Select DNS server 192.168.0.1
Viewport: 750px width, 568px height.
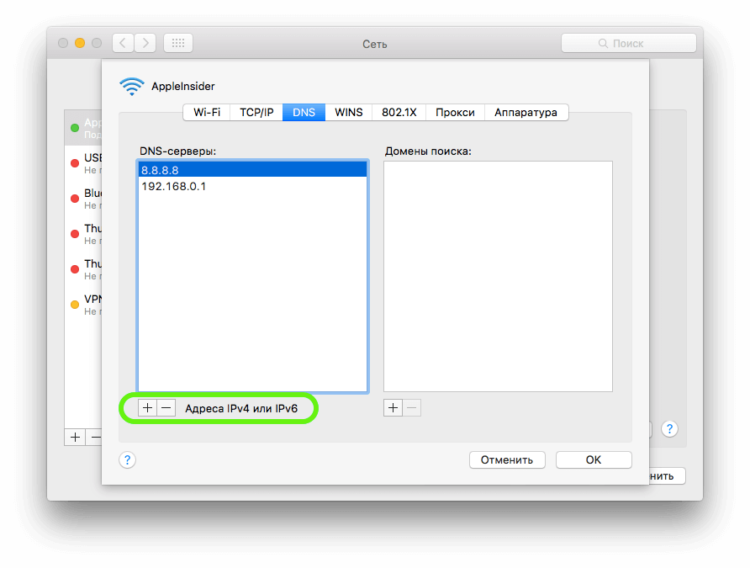coord(253,186)
